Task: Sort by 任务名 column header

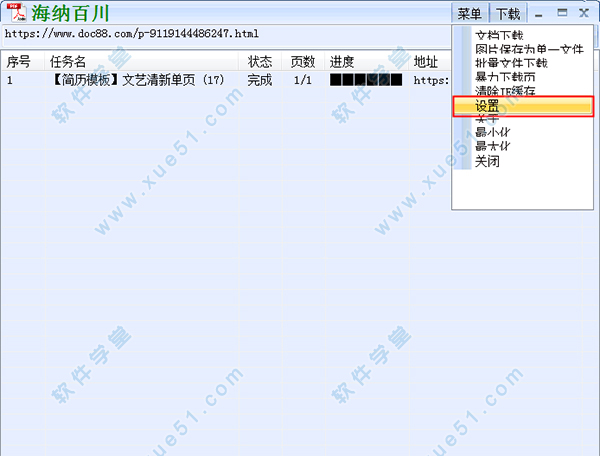Action: (x=142, y=62)
